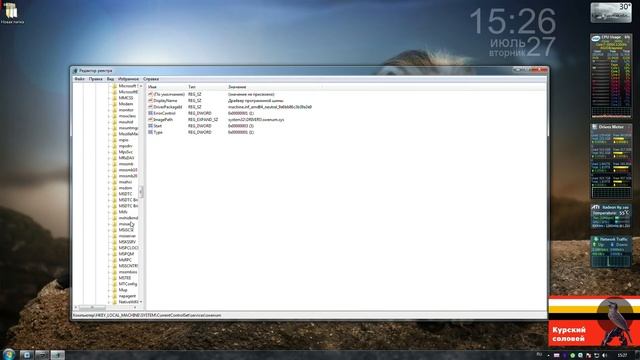Click the folder icon beside msahci
The image size is (640, 360).
pos(115,182)
